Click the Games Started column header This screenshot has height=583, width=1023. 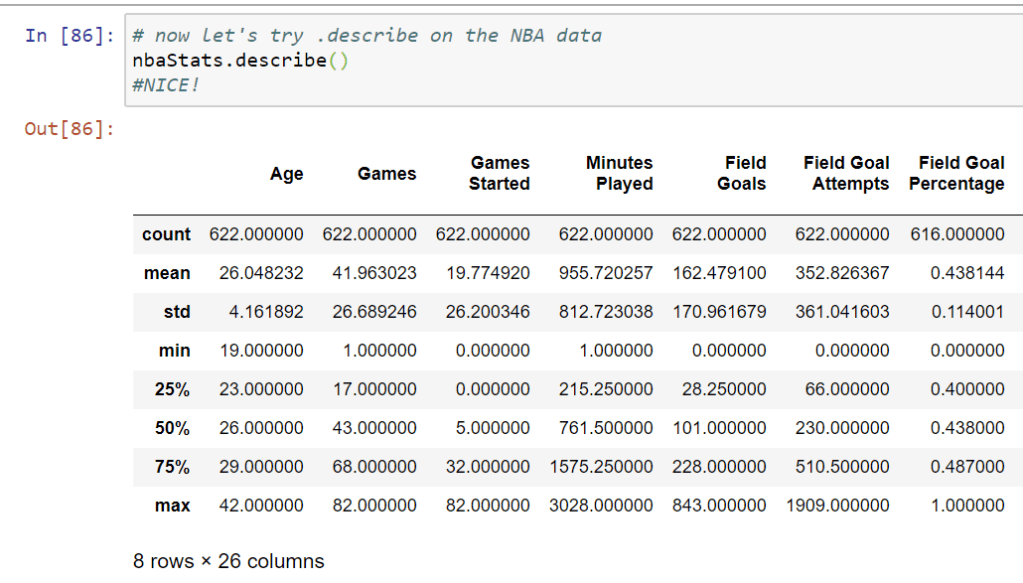point(499,173)
